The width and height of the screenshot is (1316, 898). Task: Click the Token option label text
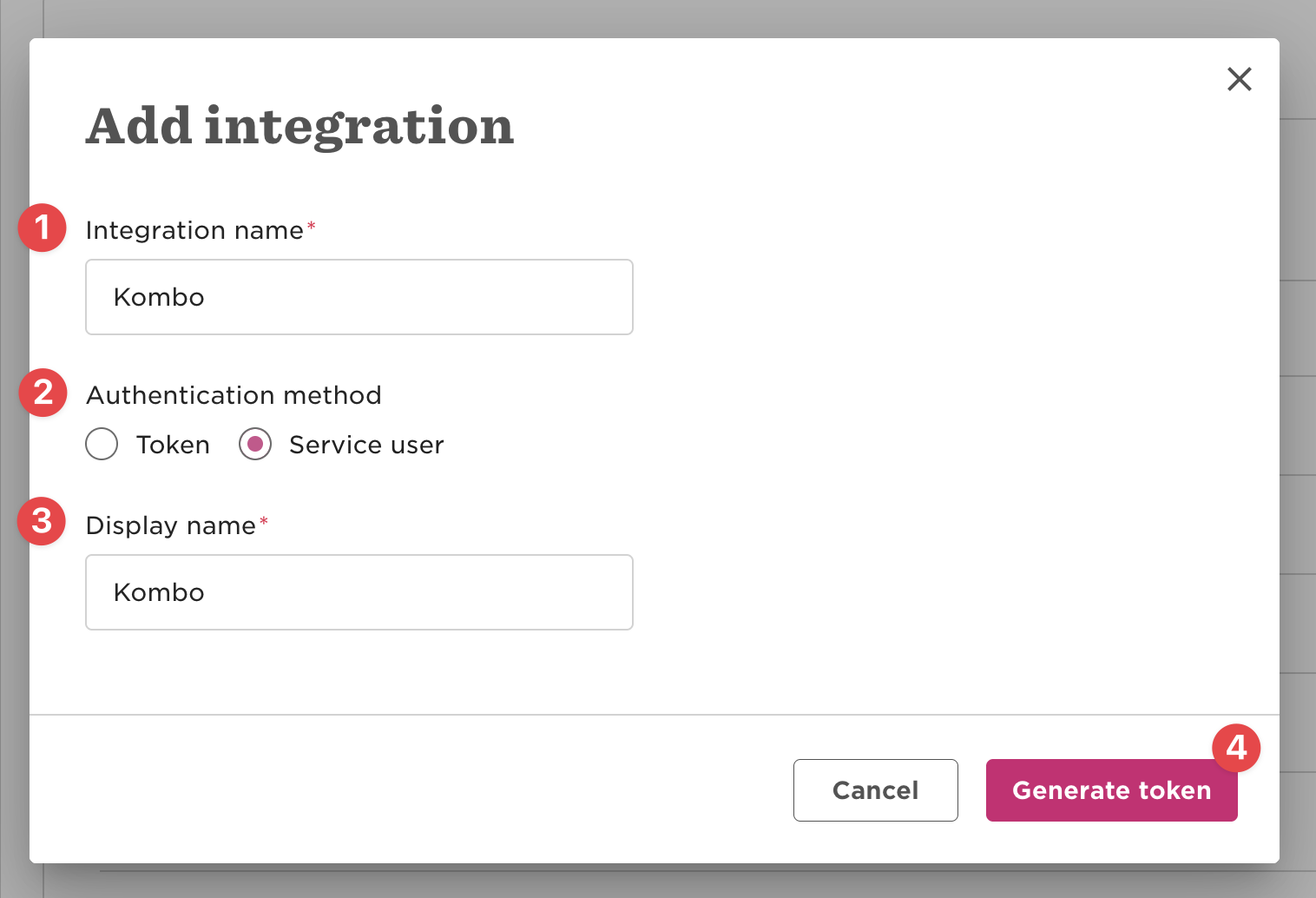(173, 445)
